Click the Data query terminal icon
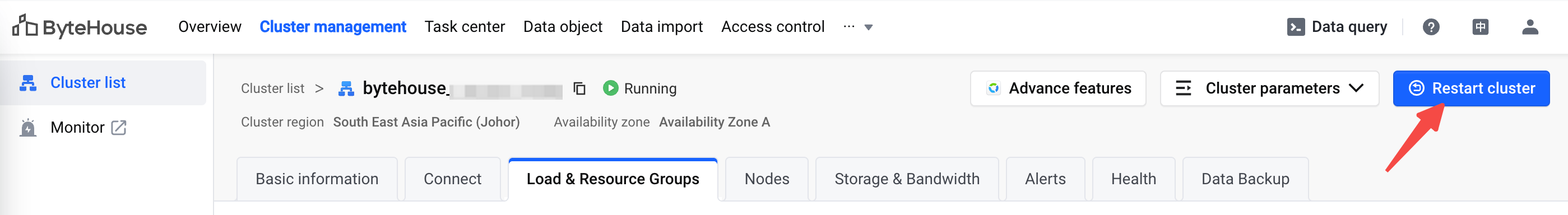This screenshot has height=215, width=1568. coord(1295,27)
